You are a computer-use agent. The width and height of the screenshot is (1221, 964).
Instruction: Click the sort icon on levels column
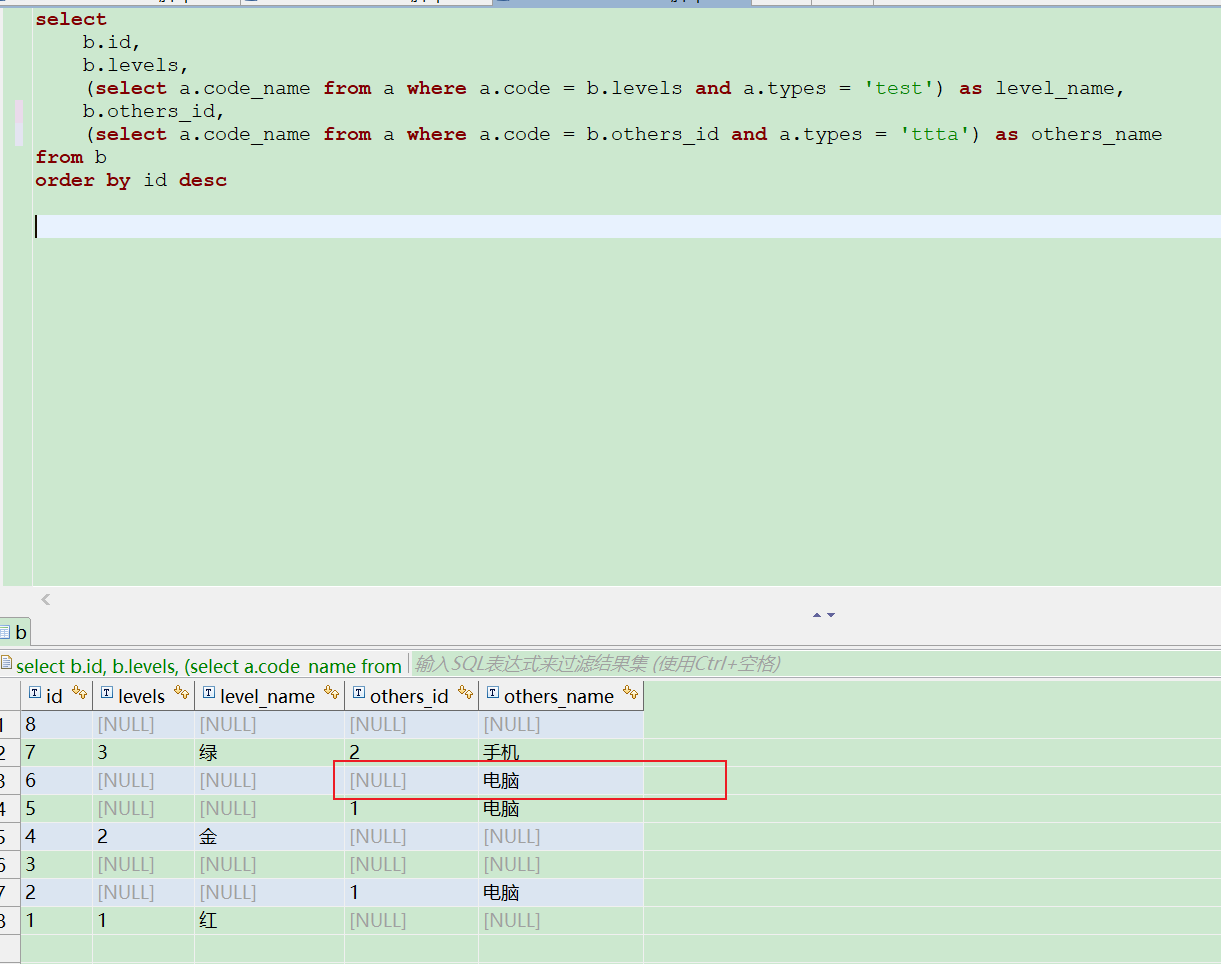(x=181, y=693)
